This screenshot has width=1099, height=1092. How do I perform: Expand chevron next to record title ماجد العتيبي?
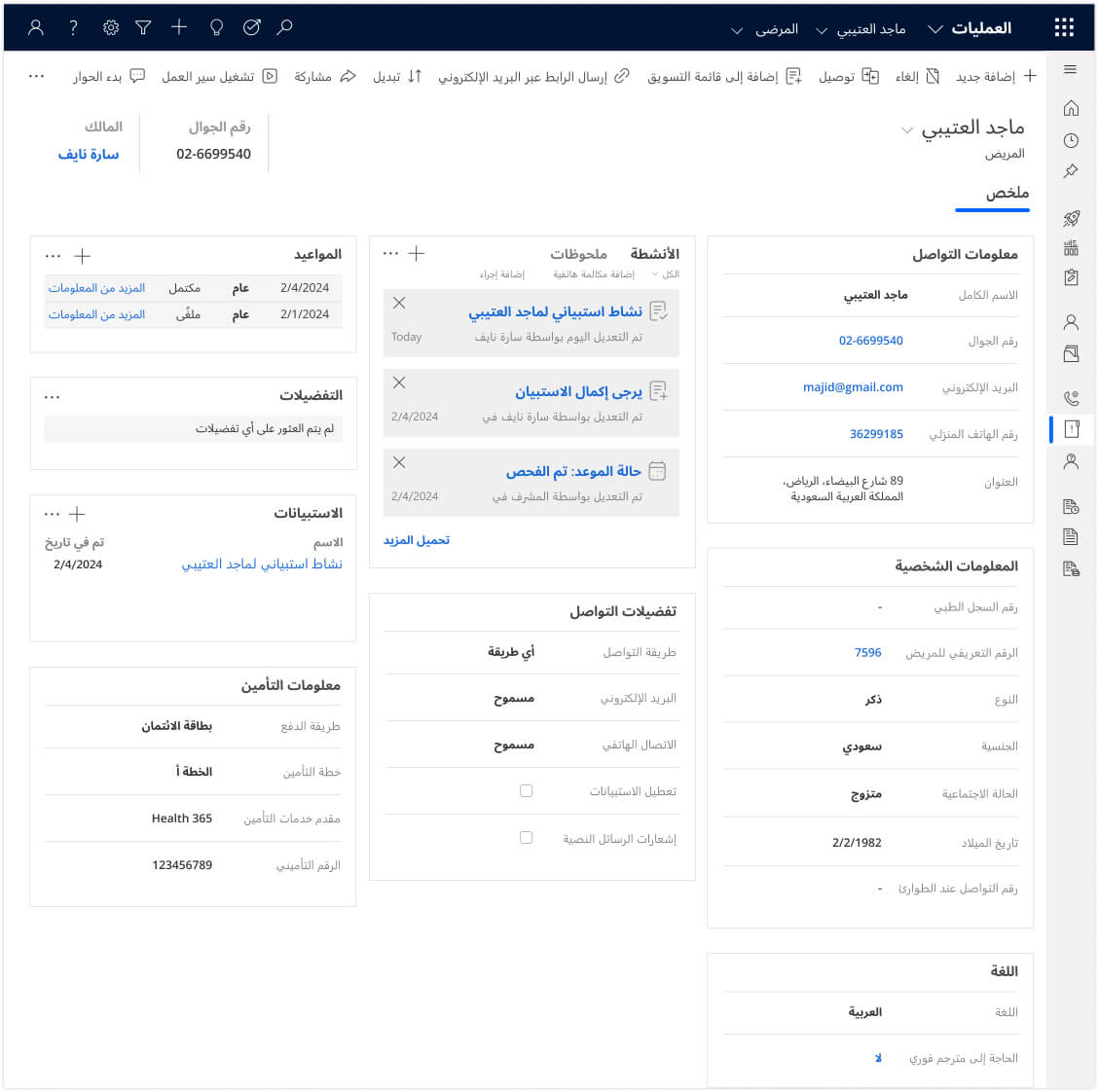[x=907, y=130]
